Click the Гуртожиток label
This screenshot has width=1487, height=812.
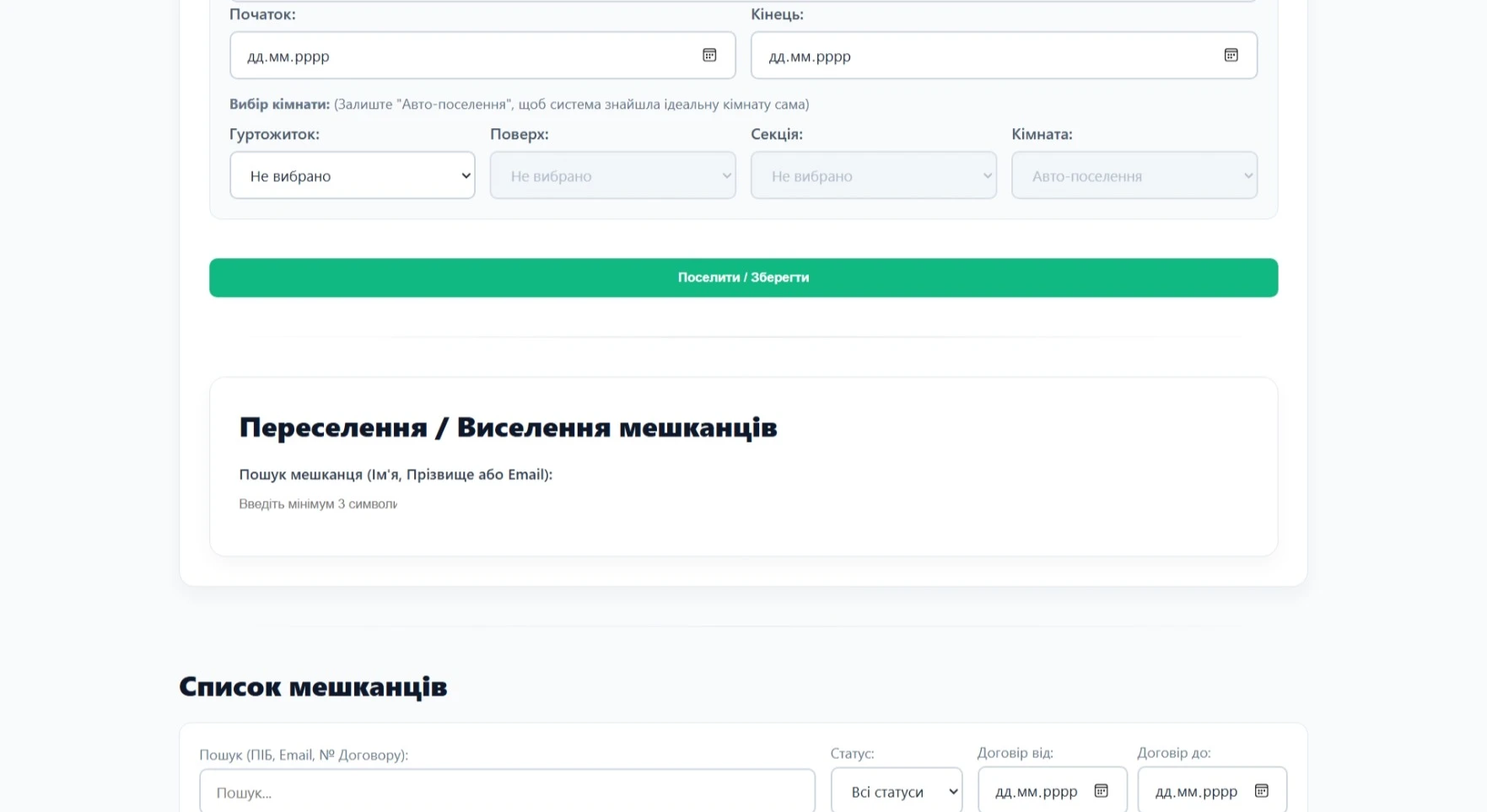point(274,134)
